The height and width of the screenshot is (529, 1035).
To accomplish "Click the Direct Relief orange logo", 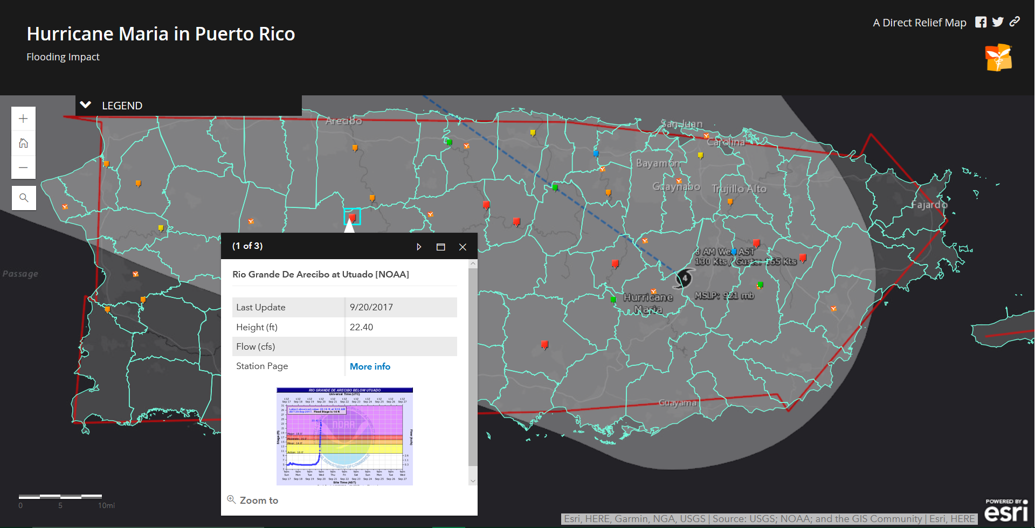I will coord(998,58).
